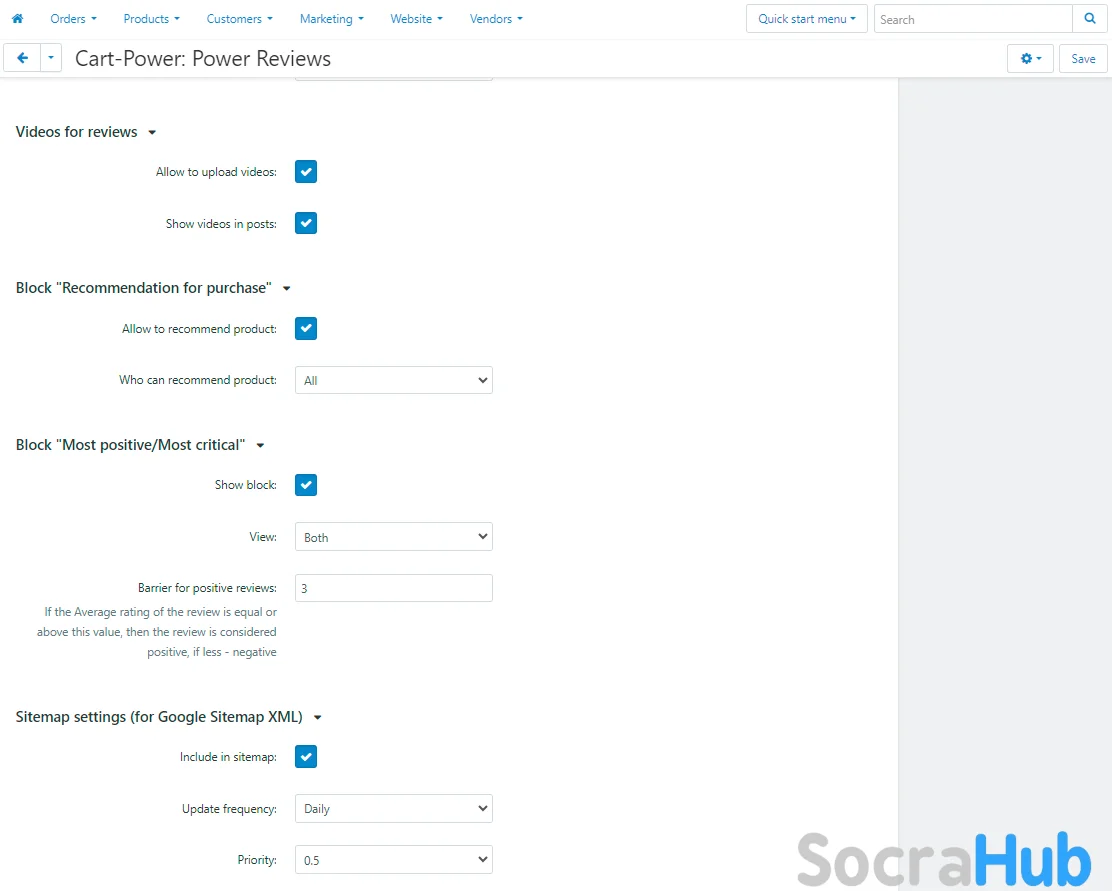Click the search magnifier button
This screenshot has width=1112, height=891.
pyautogui.click(x=1090, y=19)
